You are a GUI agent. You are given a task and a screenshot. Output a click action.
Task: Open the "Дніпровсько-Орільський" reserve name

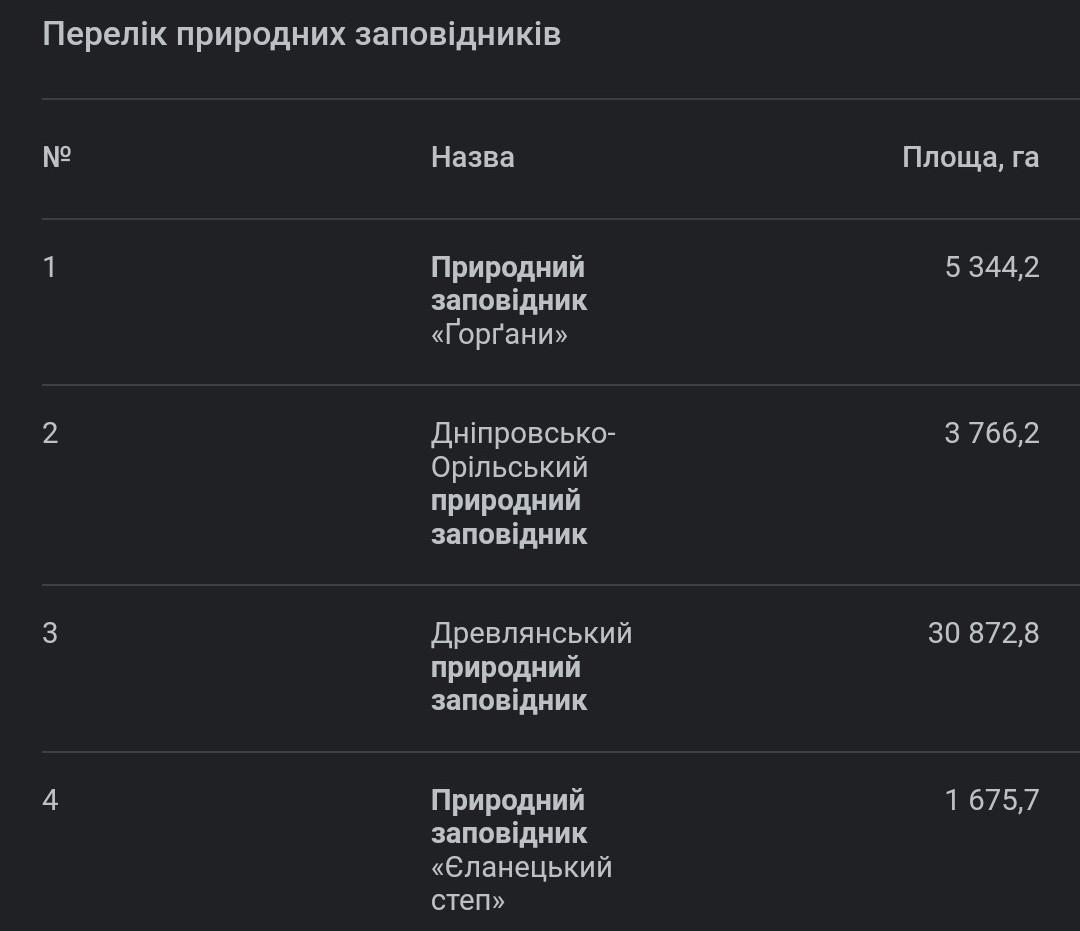[x=522, y=450]
